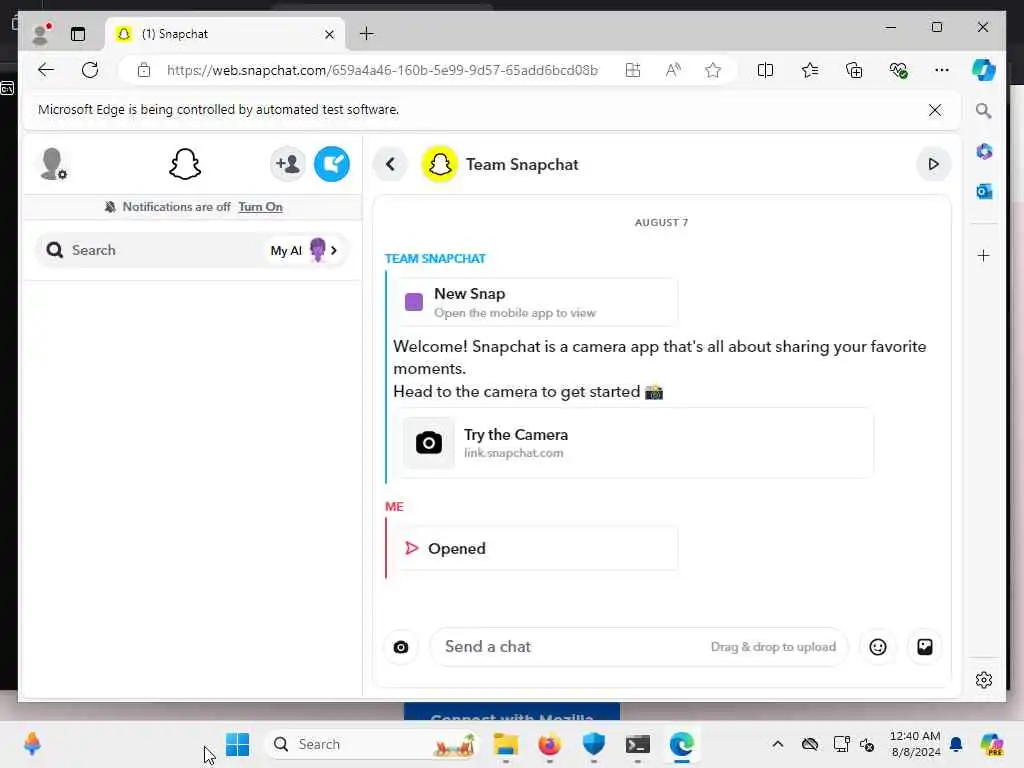
Task: Open the Windows Start menu
Action: click(x=238, y=744)
